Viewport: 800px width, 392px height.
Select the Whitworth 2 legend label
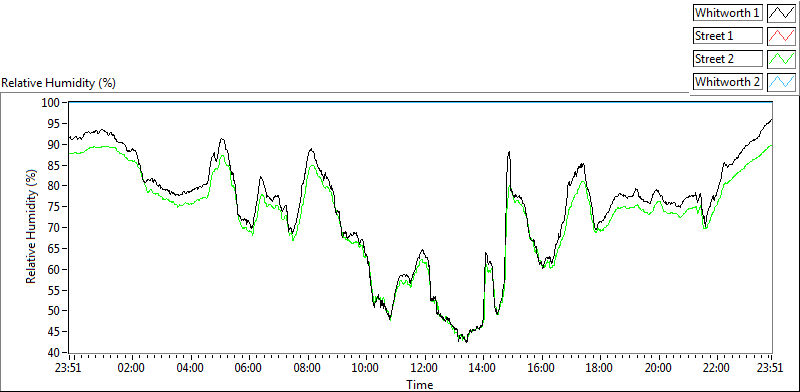click(728, 81)
